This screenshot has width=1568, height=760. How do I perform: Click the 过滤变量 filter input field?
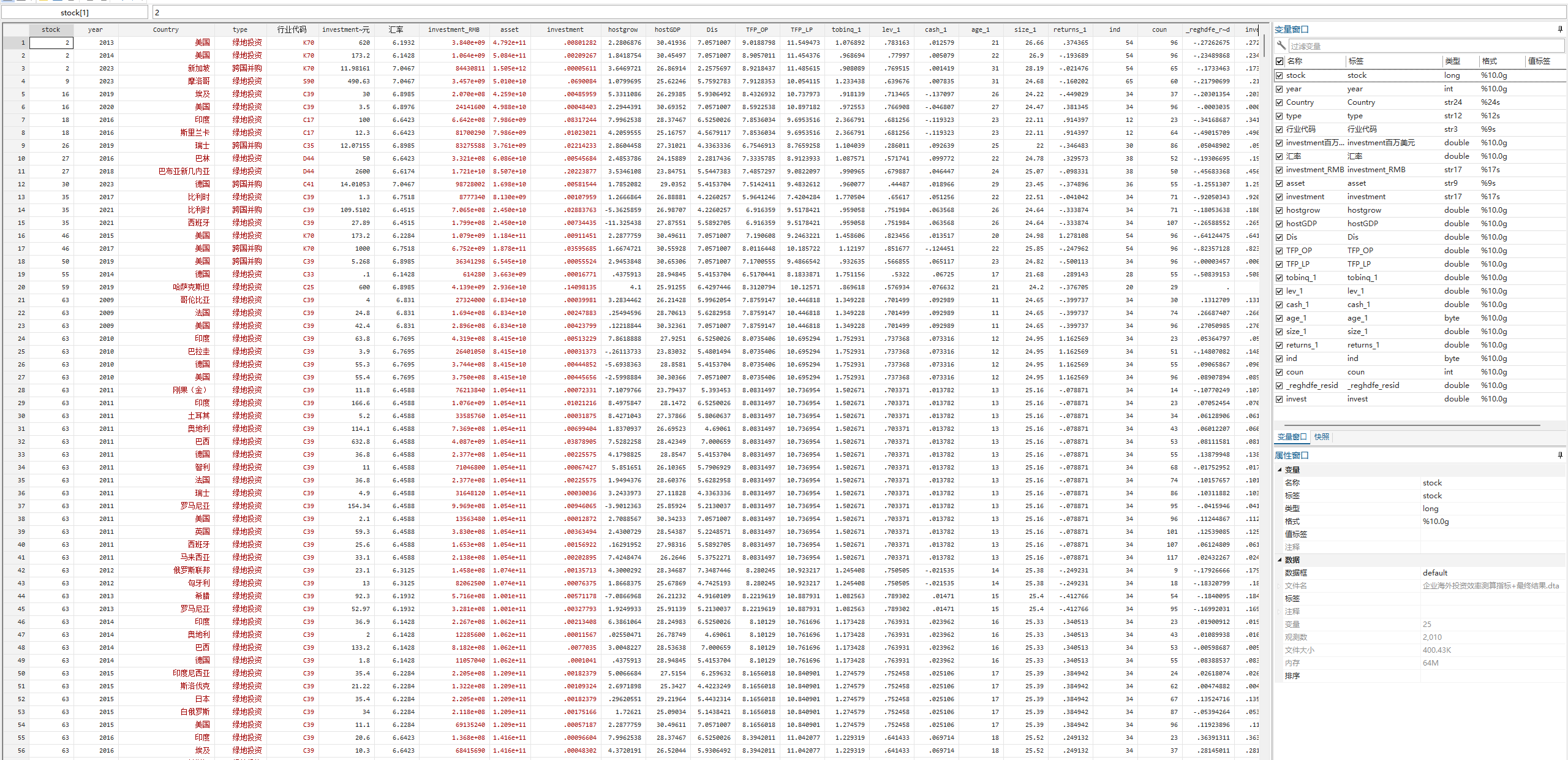1421,46
